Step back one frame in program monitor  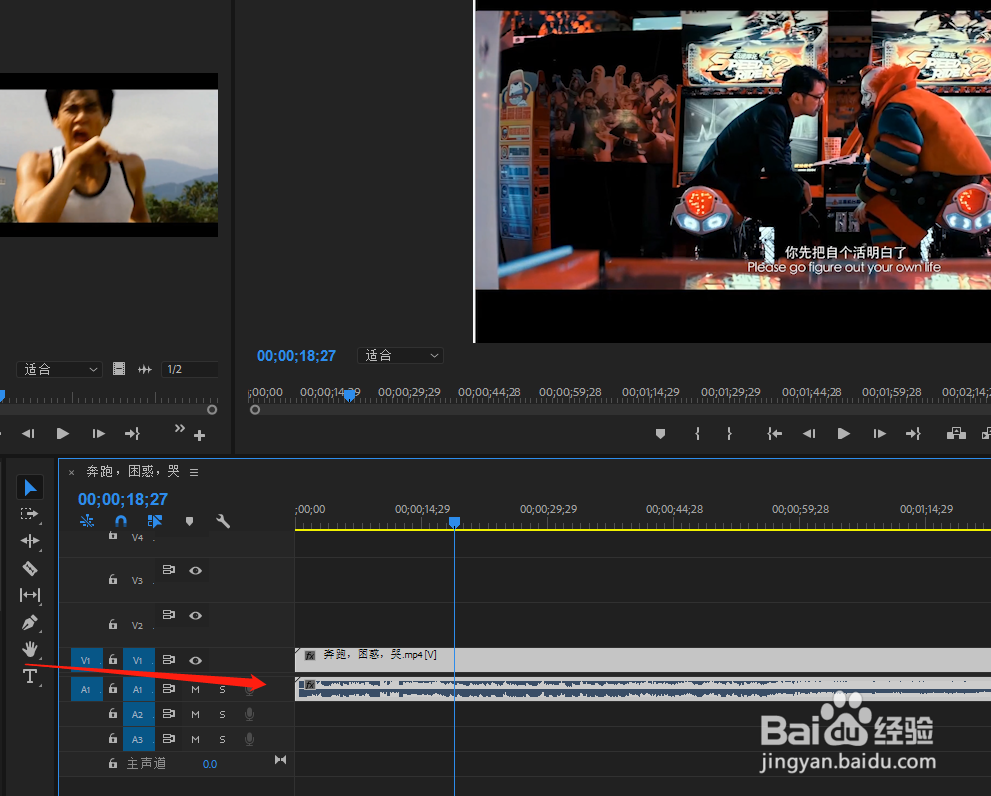coord(808,434)
